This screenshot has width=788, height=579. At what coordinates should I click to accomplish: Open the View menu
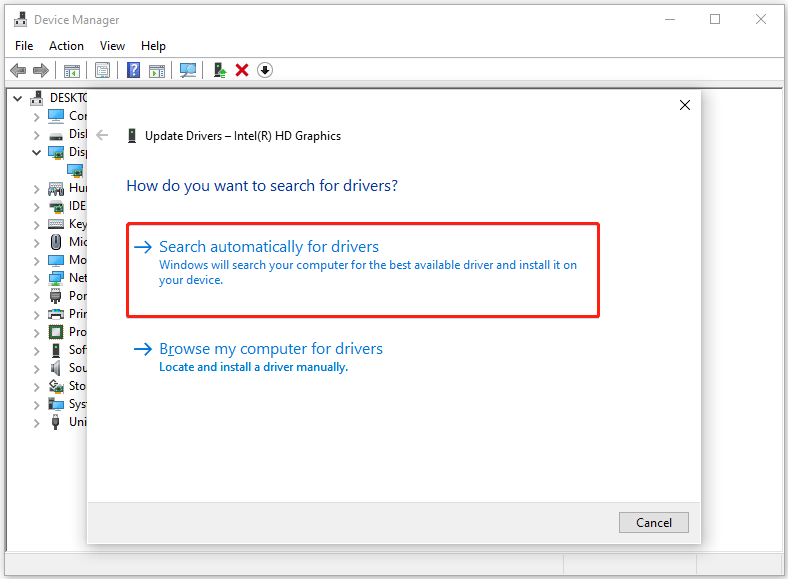(x=112, y=46)
